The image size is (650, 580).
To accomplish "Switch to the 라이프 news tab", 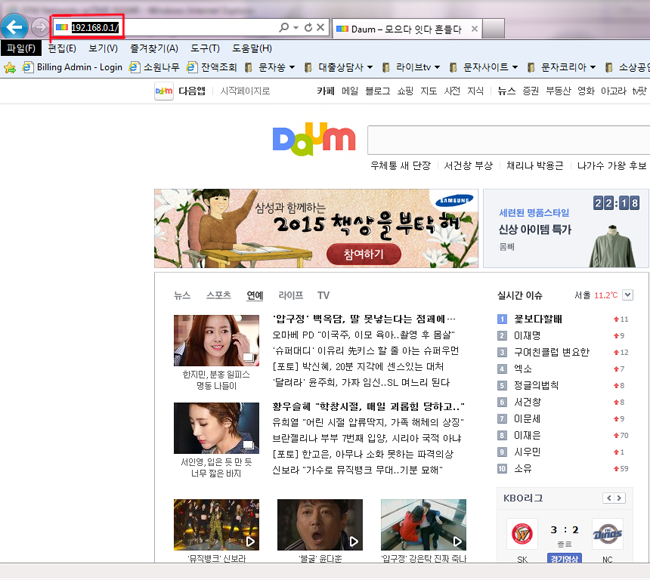I will 291,295.
